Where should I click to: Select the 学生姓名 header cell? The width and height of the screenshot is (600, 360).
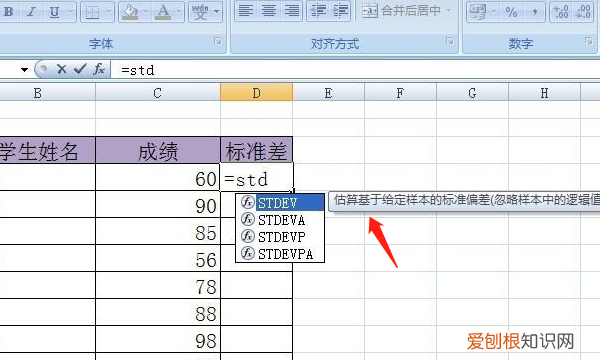47,151
